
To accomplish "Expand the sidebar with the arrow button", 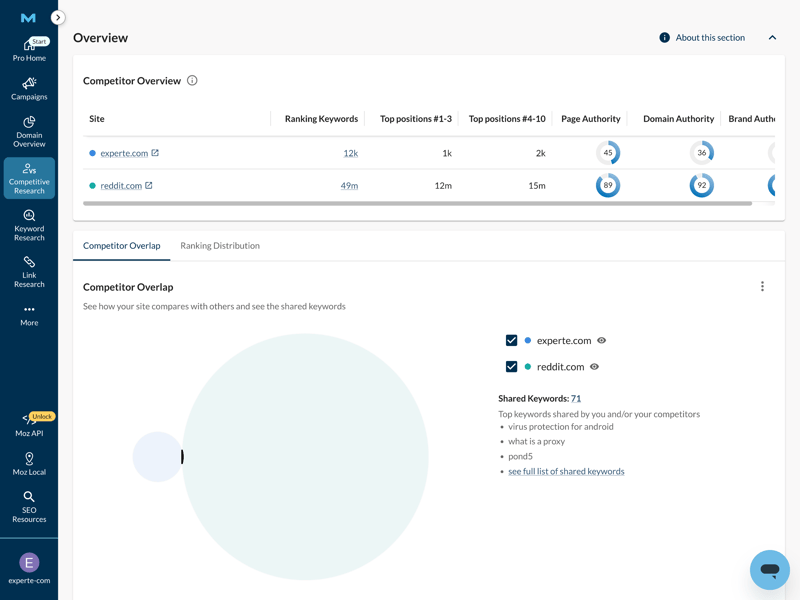I will 58,17.
